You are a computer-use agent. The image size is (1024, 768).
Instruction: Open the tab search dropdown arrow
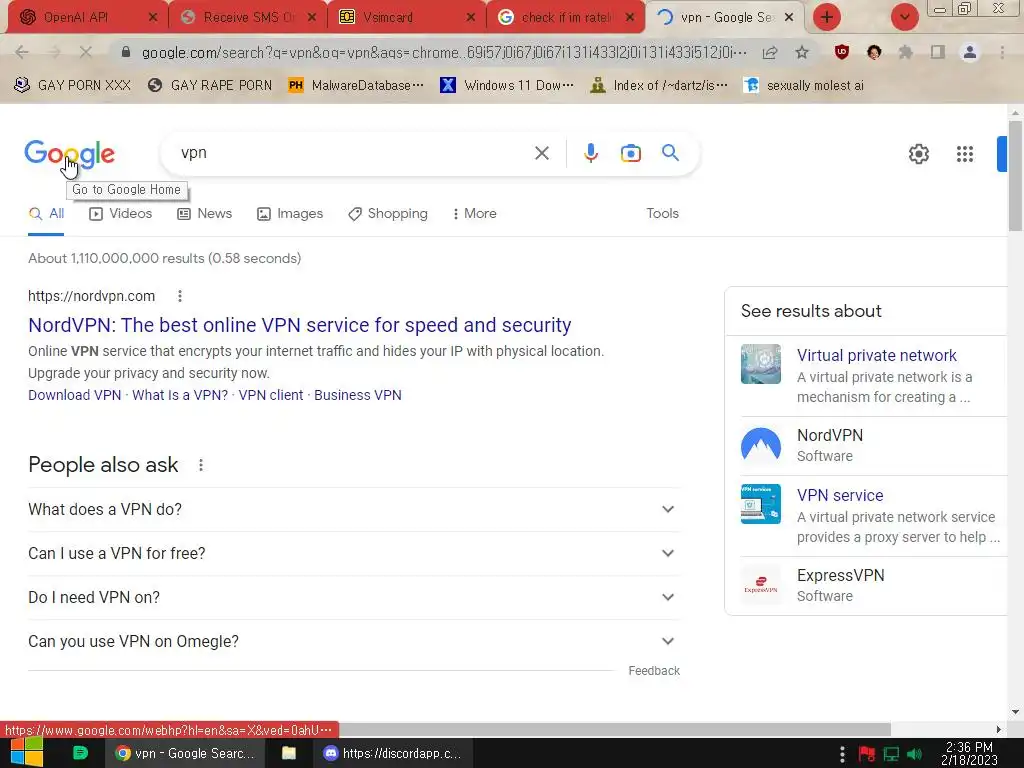tap(904, 17)
